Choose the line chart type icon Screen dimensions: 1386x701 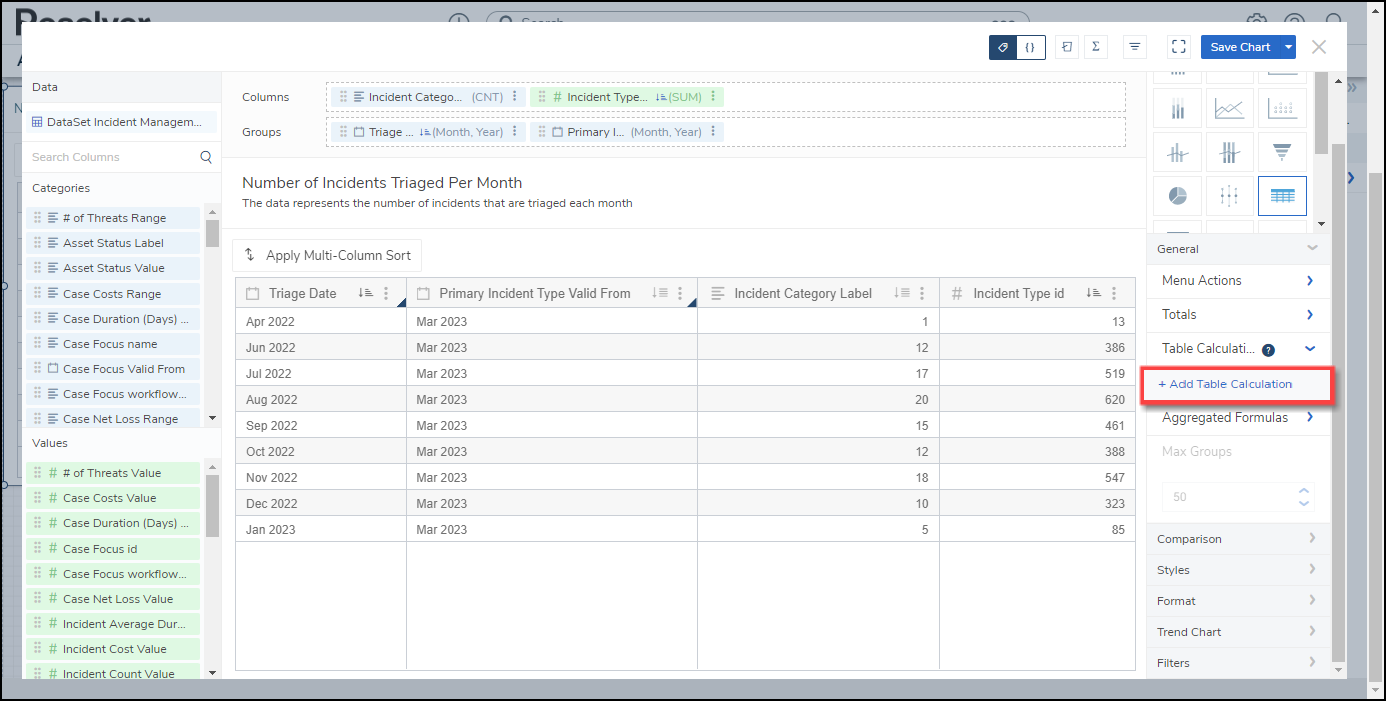(1229, 108)
